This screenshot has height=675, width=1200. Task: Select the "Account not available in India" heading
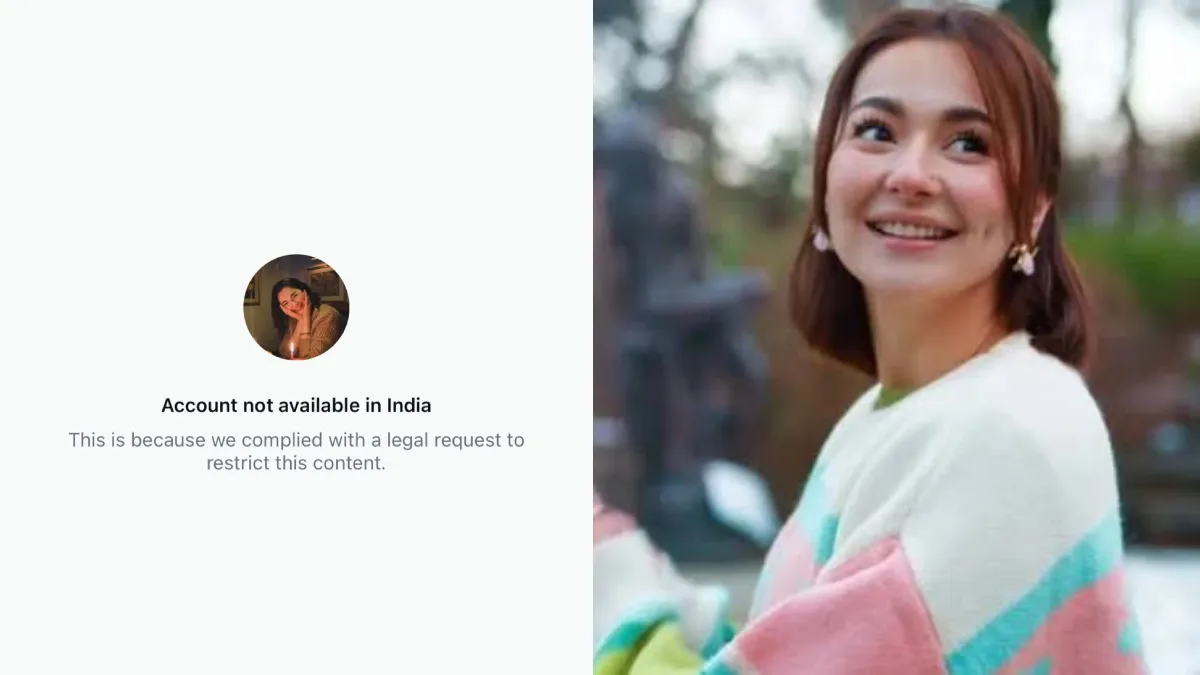point(296,405)
